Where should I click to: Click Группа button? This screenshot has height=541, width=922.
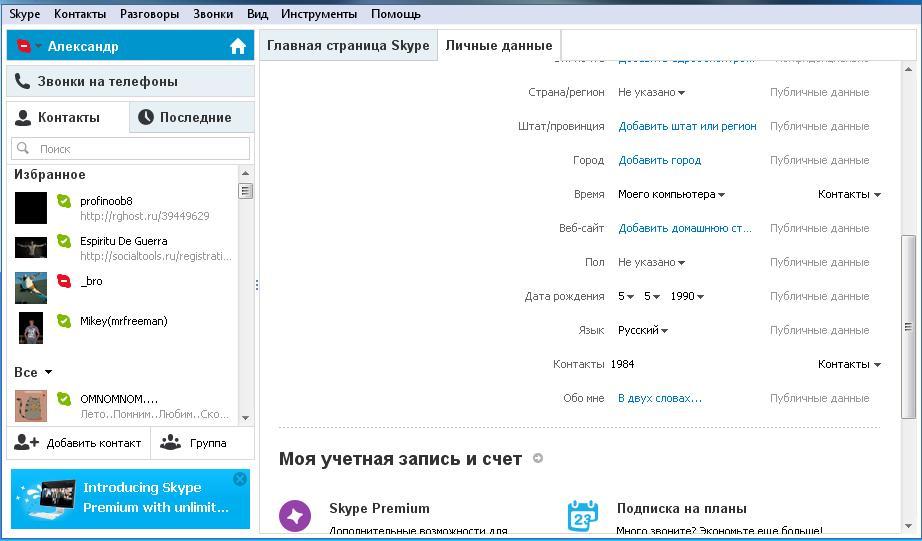click(x=203, y=443)
